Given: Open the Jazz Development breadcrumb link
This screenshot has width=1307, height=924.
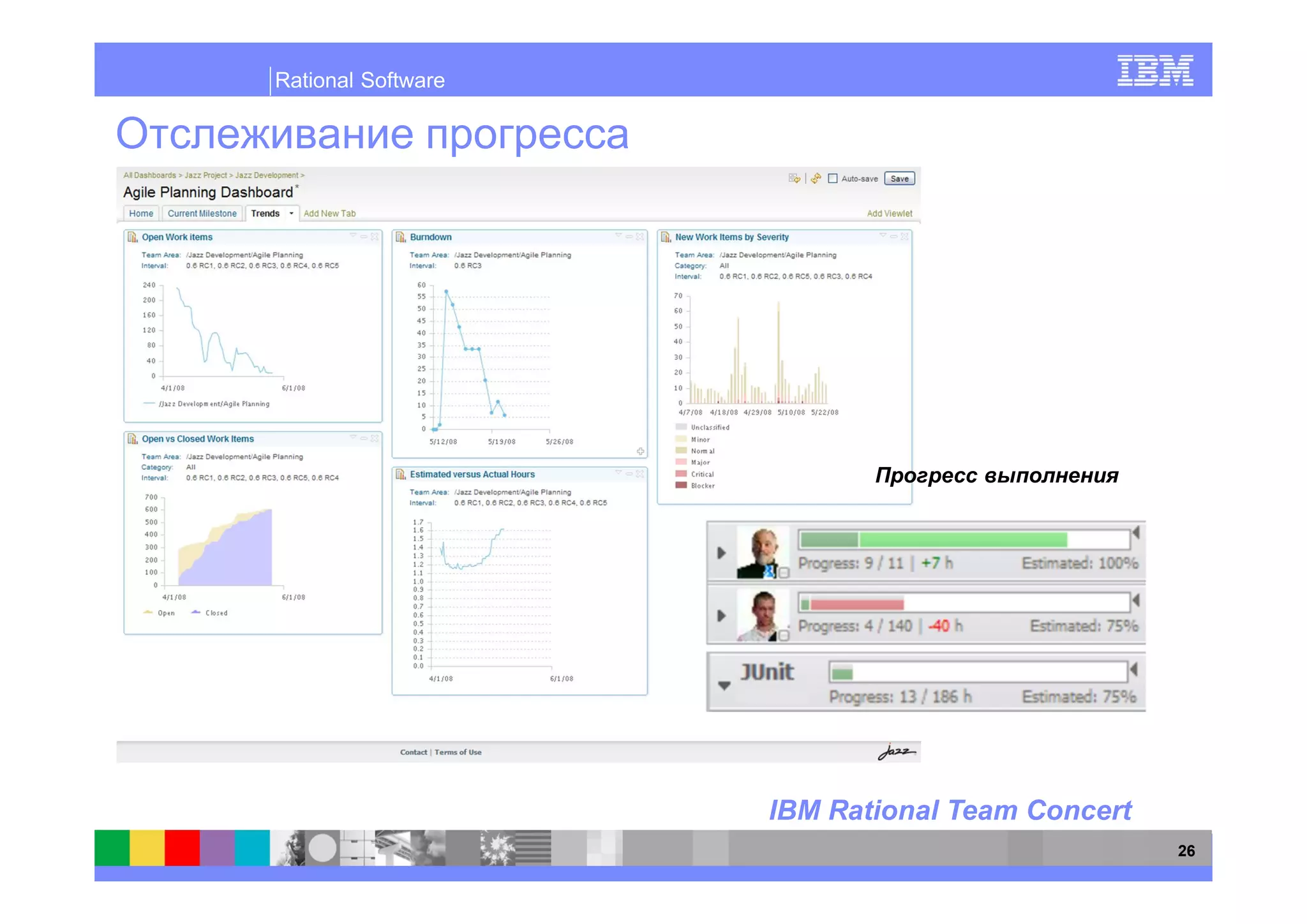Looking at the screenshot, I should click(x=267, y=175).
